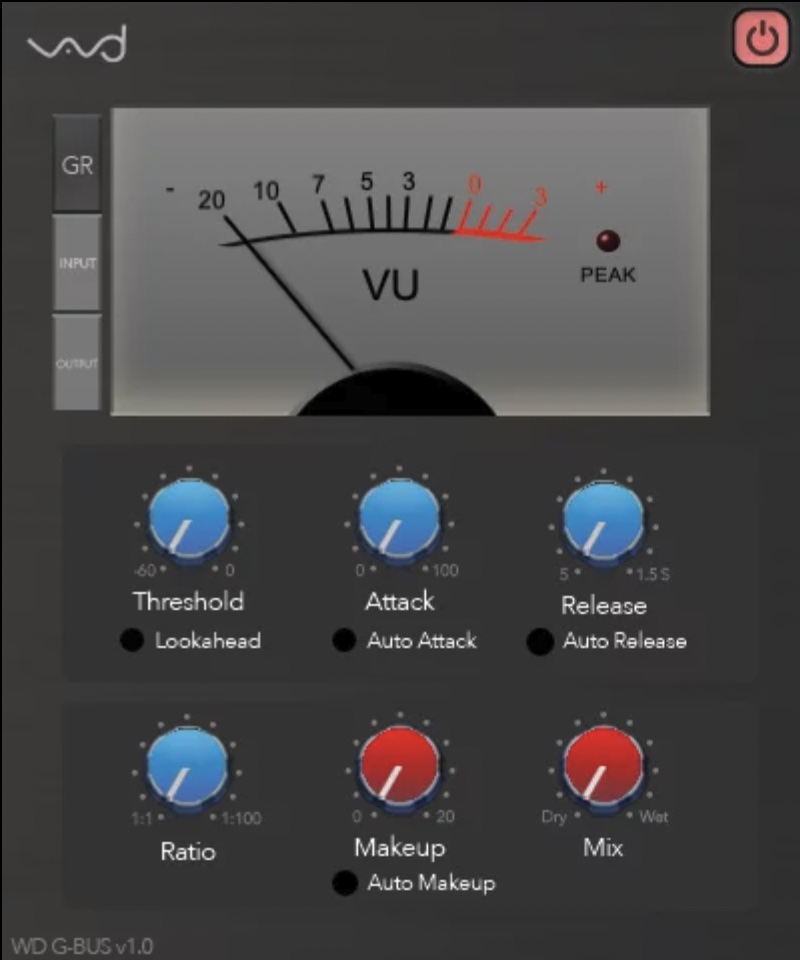This screenshot has height=960, width=800.
Task: Switch meter to GR mode
Action: click(x=77, y=165)
